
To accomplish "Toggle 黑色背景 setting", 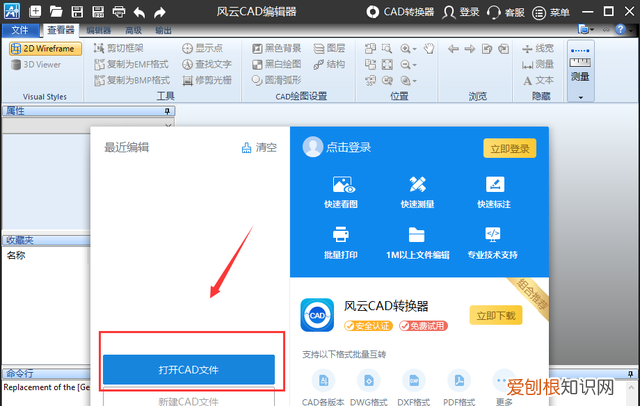I will tap(276, 48).
